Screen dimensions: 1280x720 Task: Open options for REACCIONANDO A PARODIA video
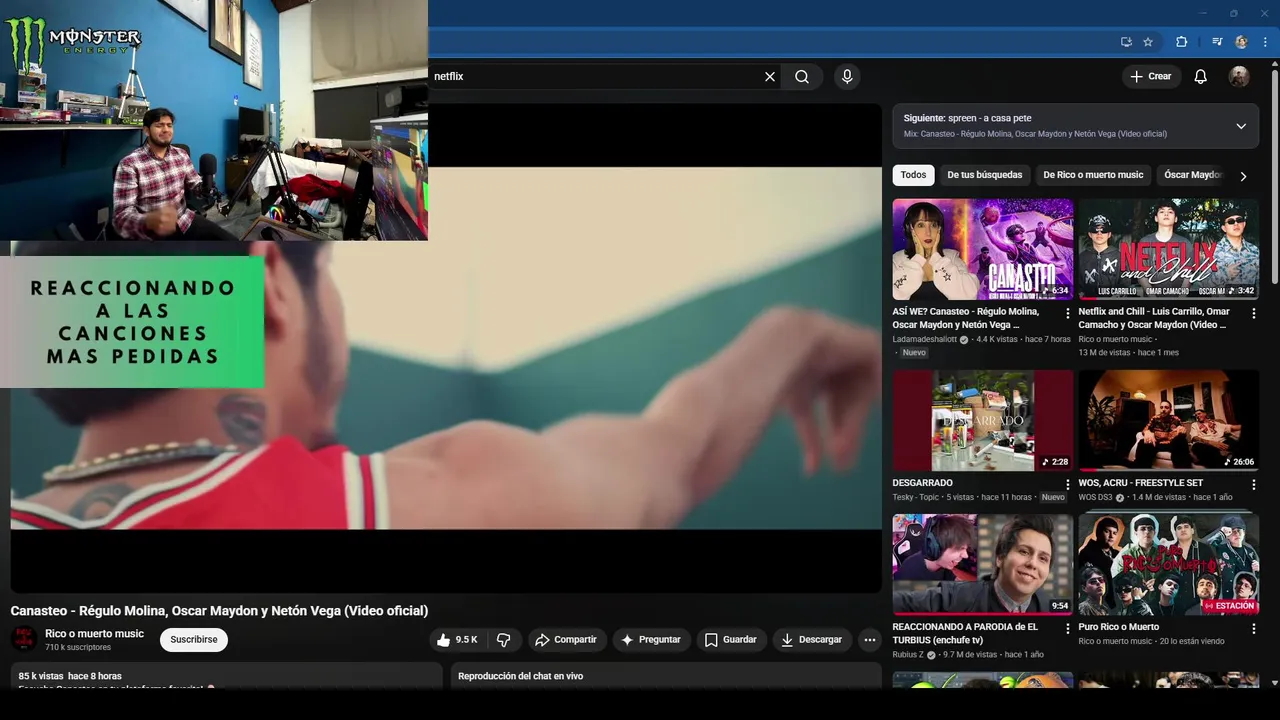1068,629
